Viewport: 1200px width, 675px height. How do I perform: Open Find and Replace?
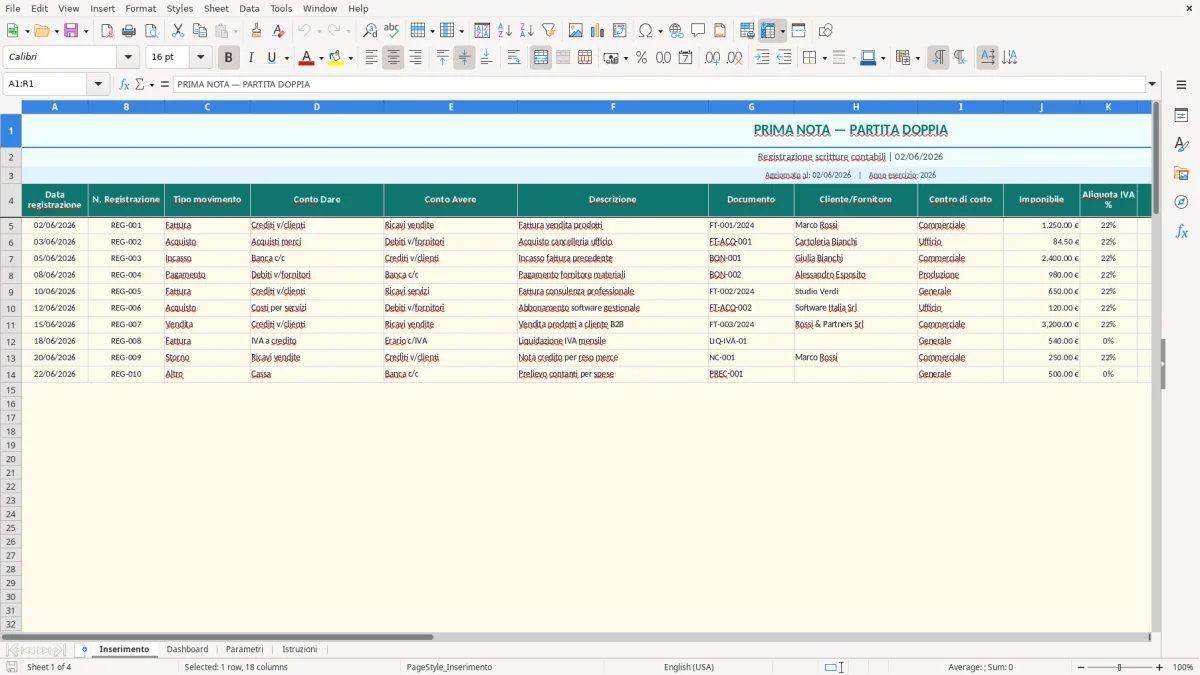pos(370,31)
